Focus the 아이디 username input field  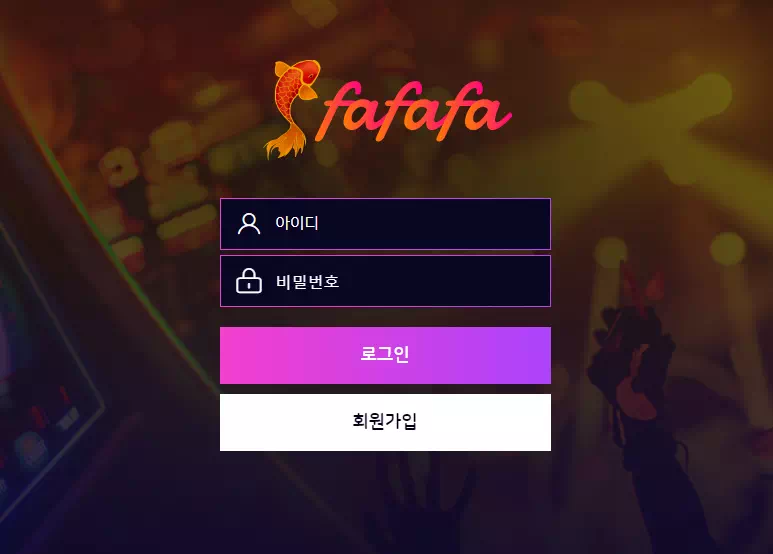[x=385, y=224]
